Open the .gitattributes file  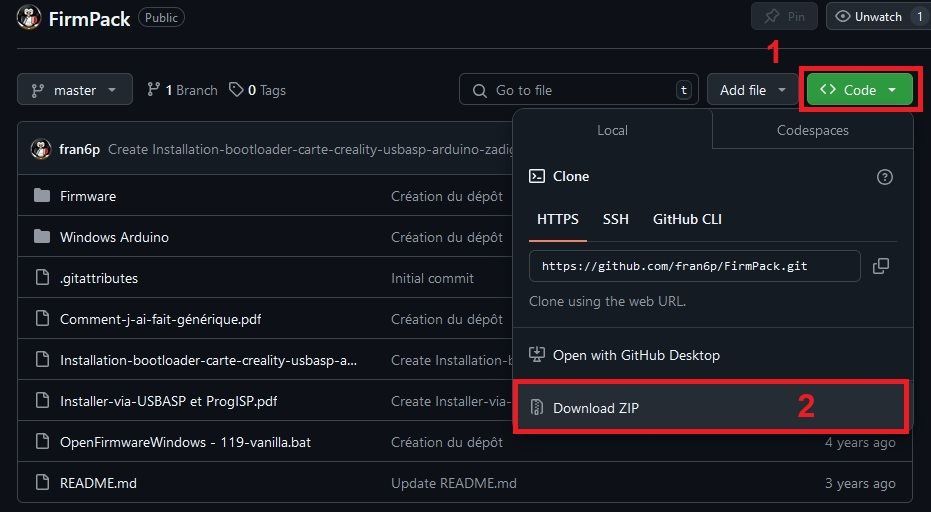point(99,278)
